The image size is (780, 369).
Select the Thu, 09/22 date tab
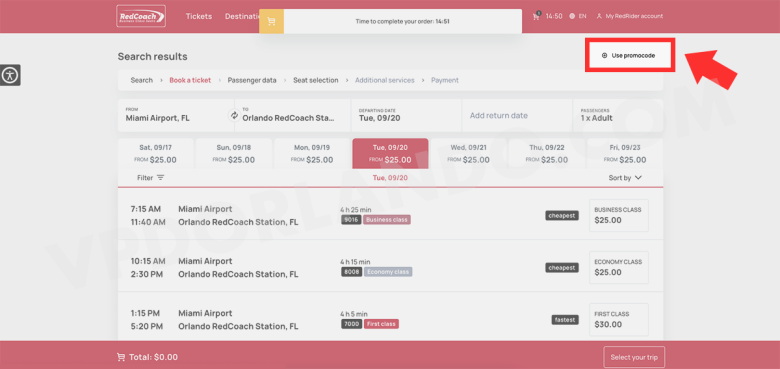(547, 154)
